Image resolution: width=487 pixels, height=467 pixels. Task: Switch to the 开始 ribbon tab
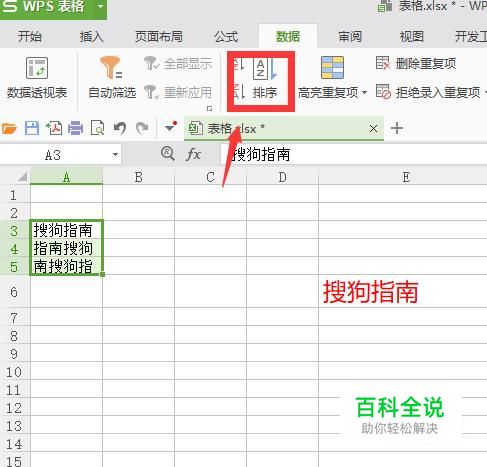[30, 36]
